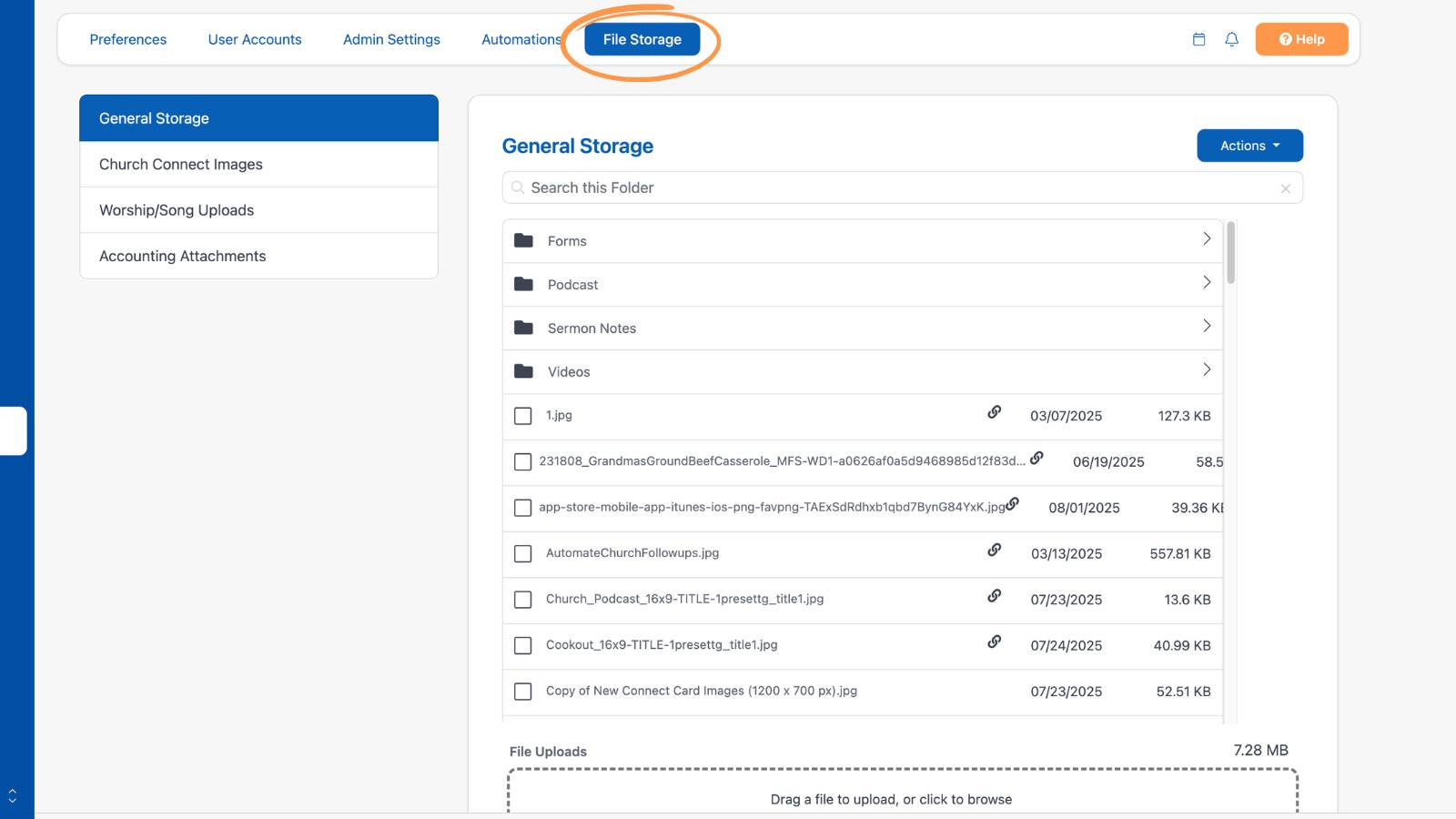The width and height of the screenshot is (1456, 819).
Task: Select the File Storage tab
Action: point(642,39)
